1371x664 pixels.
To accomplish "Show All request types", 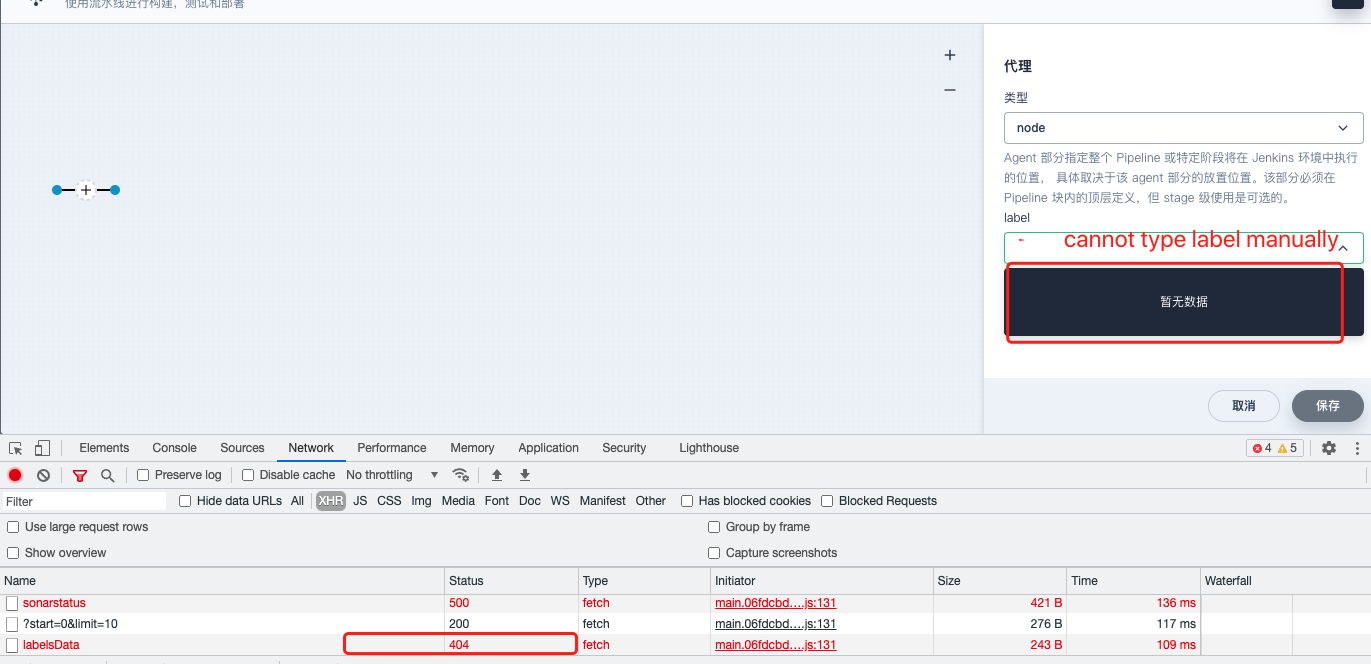I will click(x=297, y=501).
